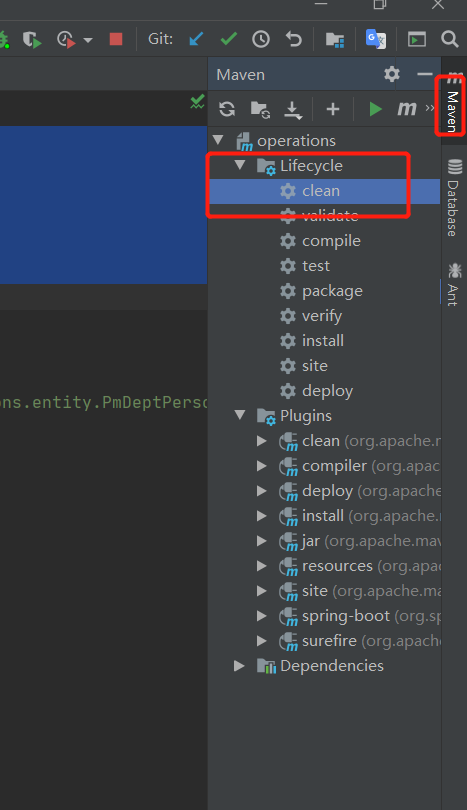
Task: Select the resources plugin row
Action: coord(324,566)
